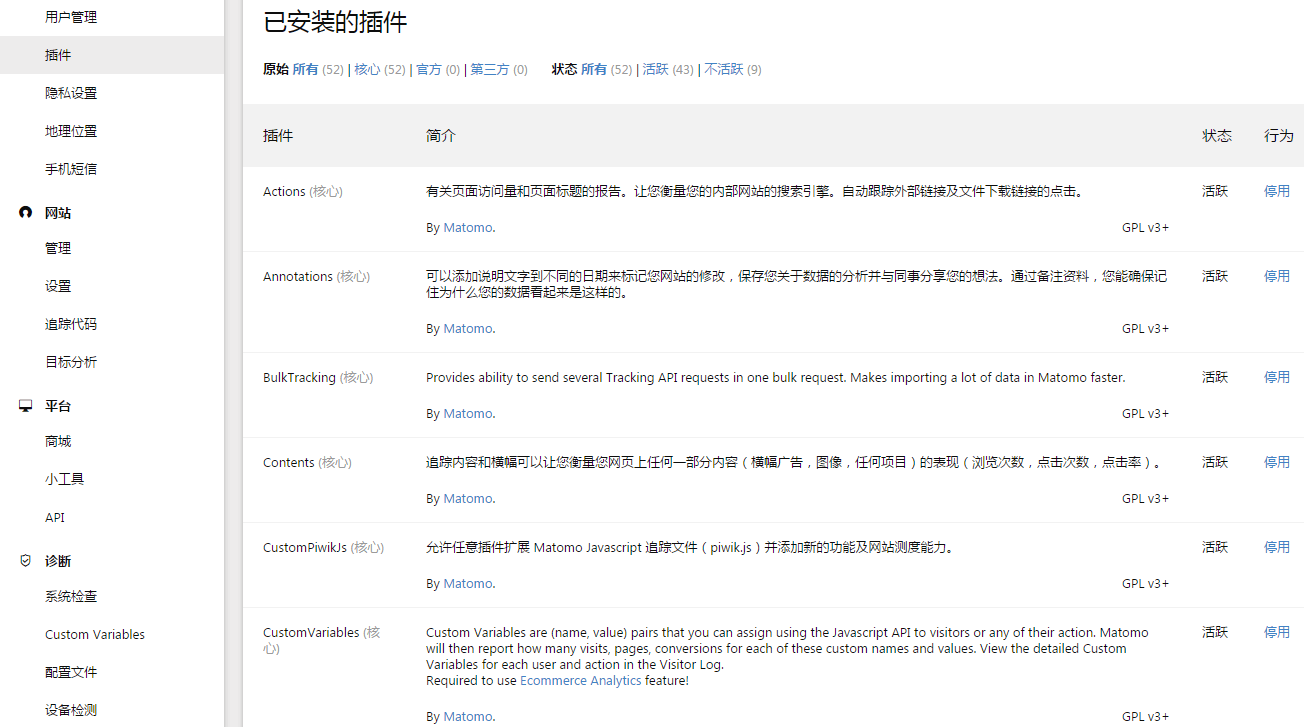1304x727 pixels.
Task: Open 用户管理 in the sidebar
Action: (71, 17)
